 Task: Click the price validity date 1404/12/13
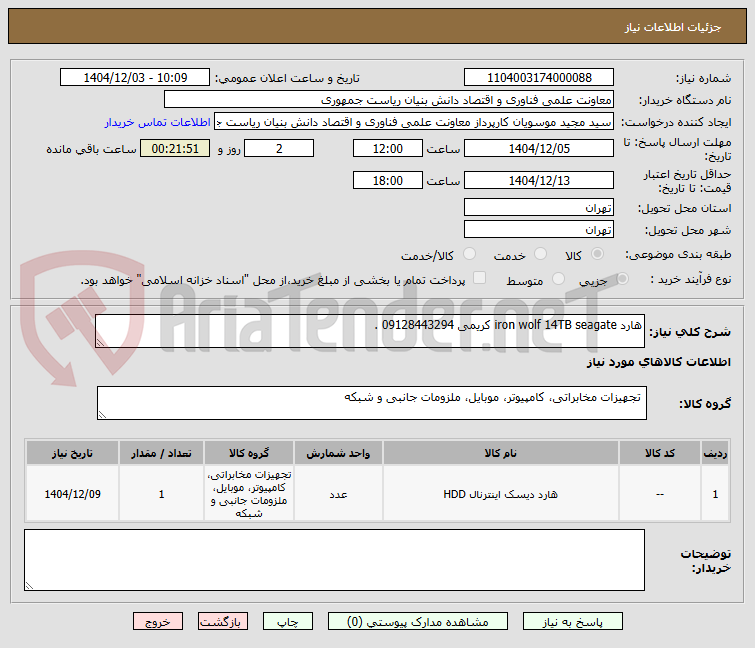pos(539,180)
